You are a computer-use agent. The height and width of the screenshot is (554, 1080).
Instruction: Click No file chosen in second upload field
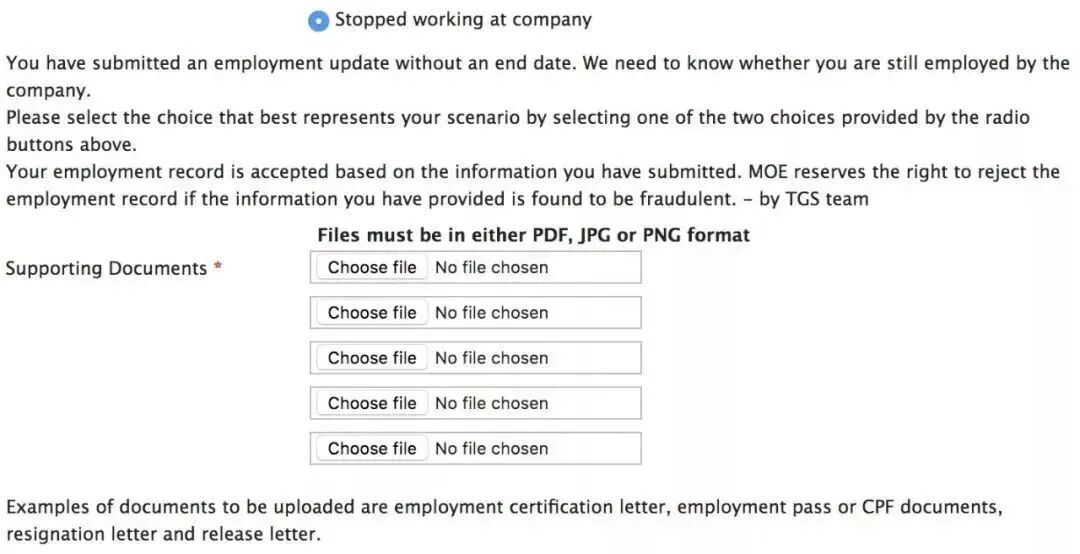pos(491,312)
